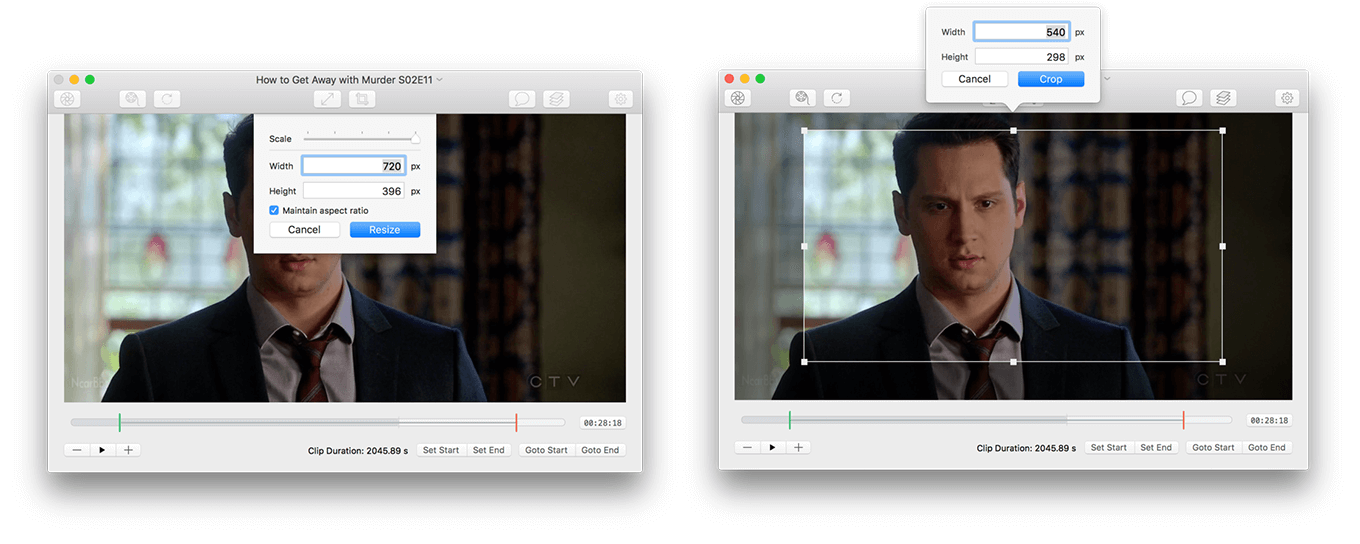This screenshot has height=544, width=1360.
Task: Click Clip Duration 2045.89 s in the Crop window
Action: pos(1026,448)
